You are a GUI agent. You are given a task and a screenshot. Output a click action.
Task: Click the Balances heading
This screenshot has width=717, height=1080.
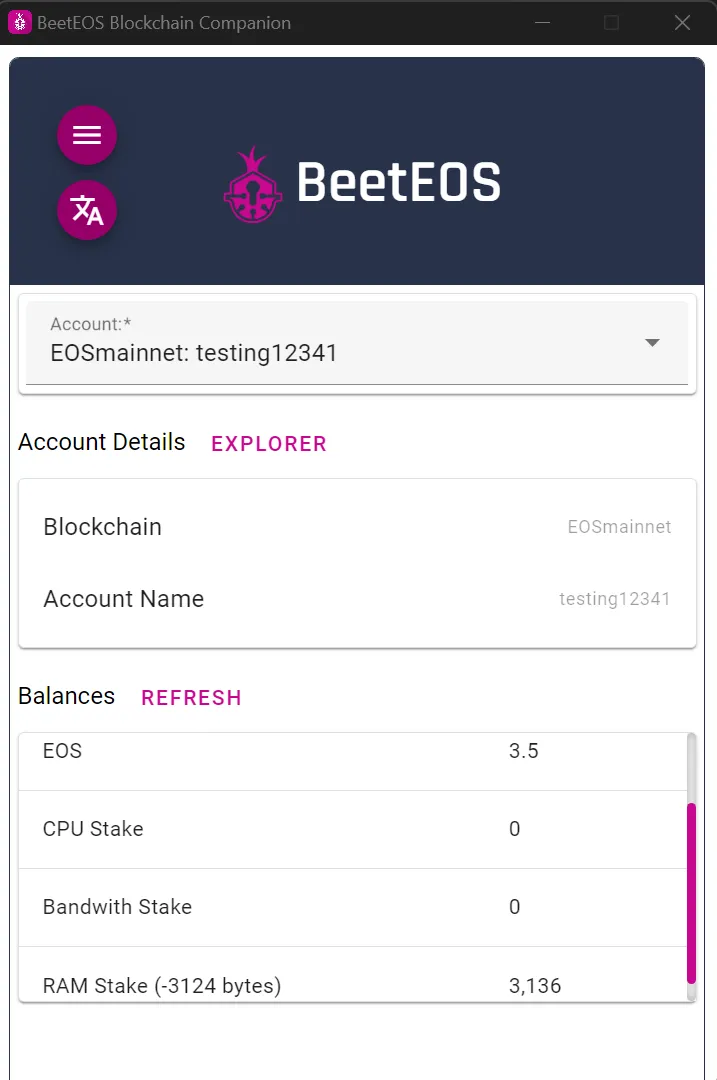pyautogui.click(x=66, y=696)
